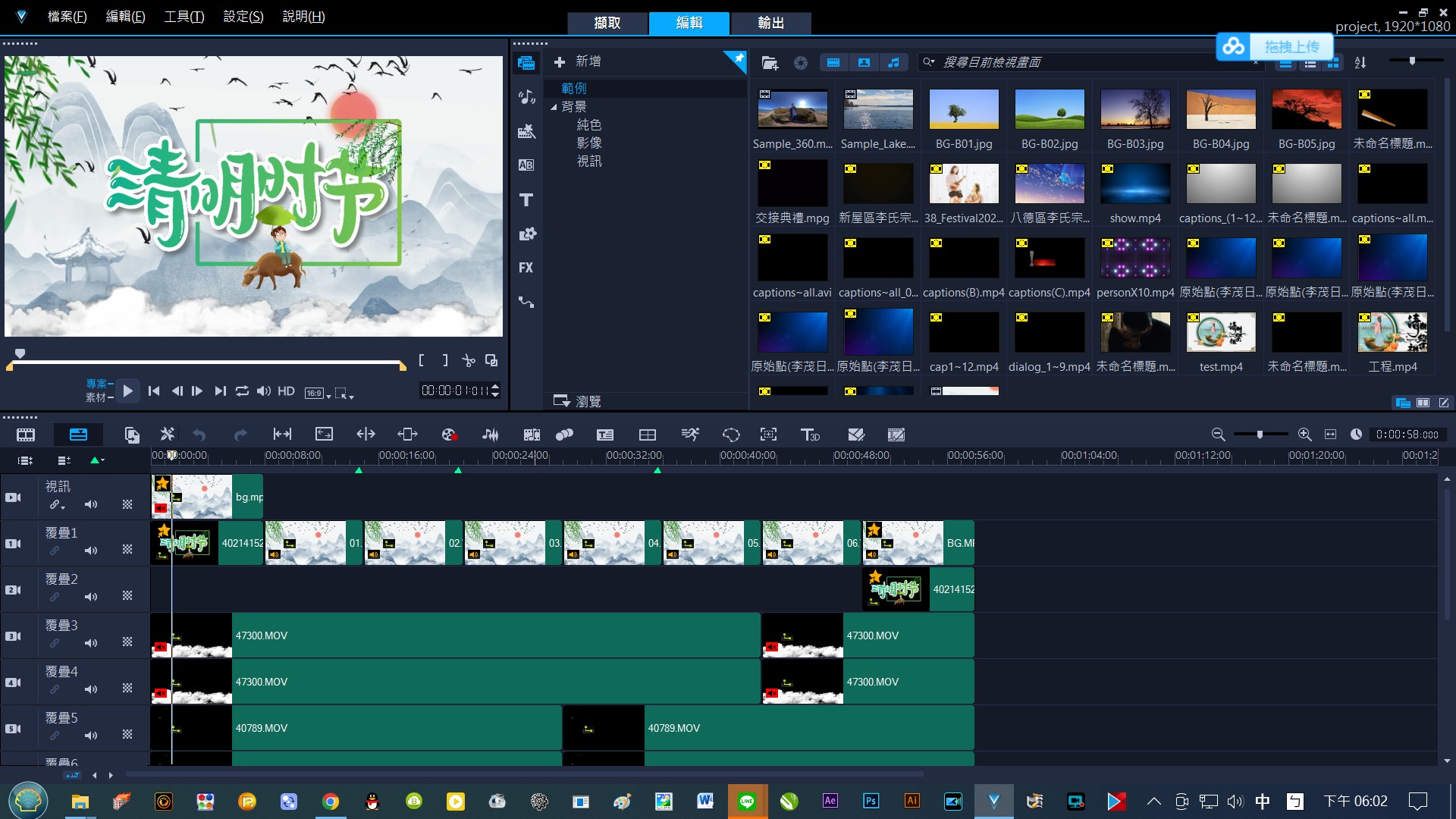
Task: Switch to Storyboard view
Action: point(26,435)
